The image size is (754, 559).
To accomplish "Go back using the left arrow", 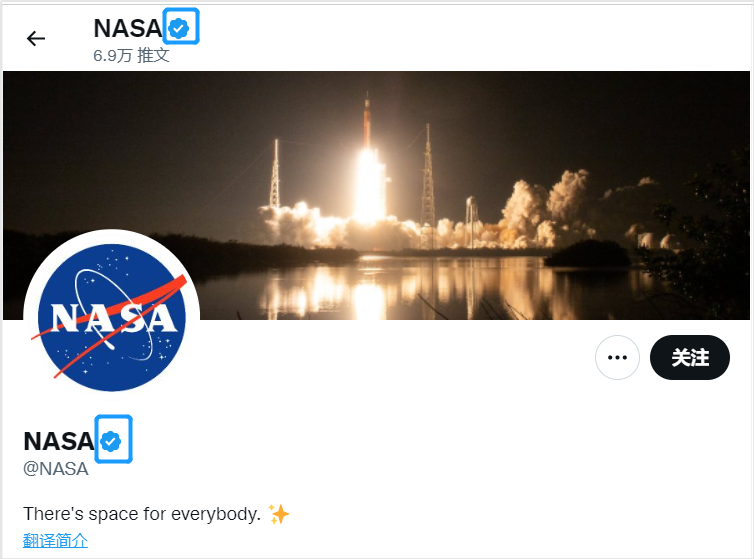I will [x=36, y=39].
